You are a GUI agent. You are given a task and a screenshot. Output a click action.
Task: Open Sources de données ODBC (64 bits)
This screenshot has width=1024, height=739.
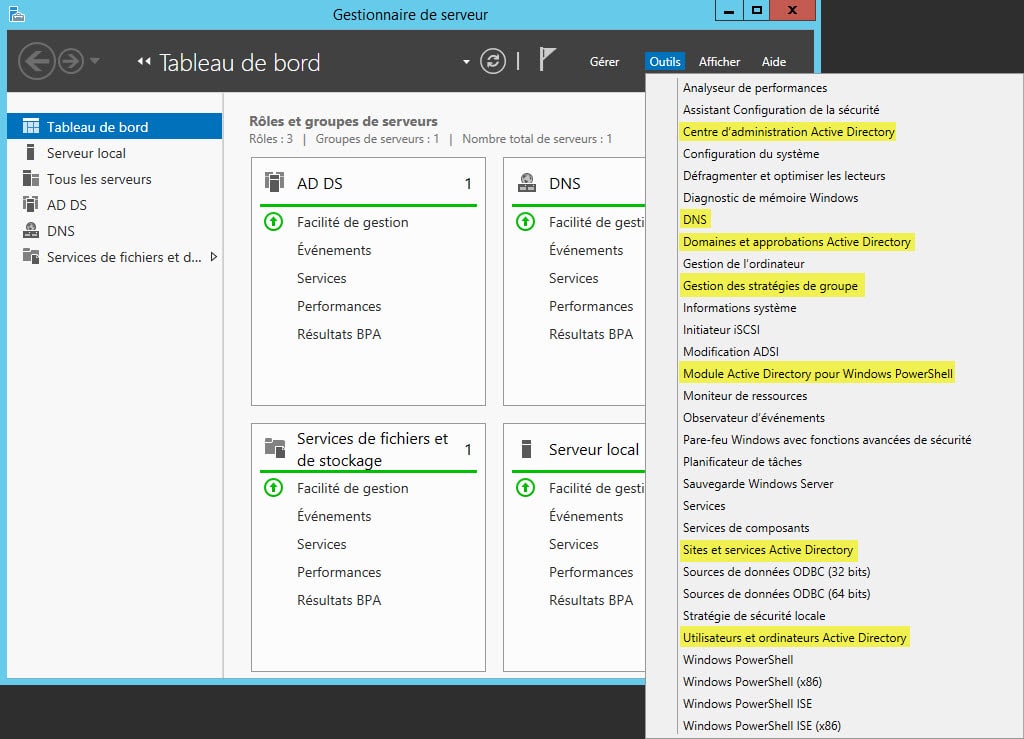(776, 593)
